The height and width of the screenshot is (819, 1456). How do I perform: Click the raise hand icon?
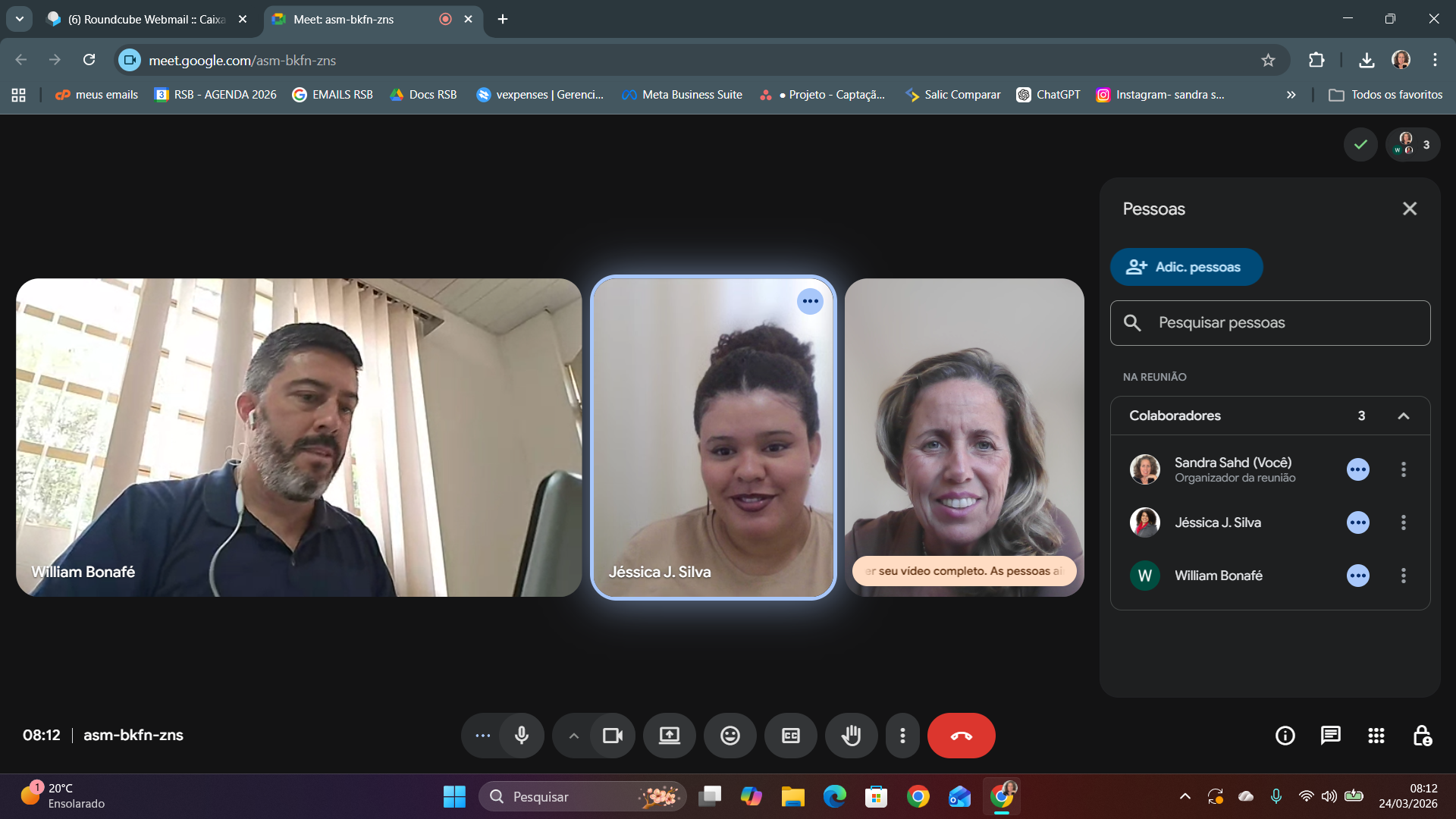851,736
